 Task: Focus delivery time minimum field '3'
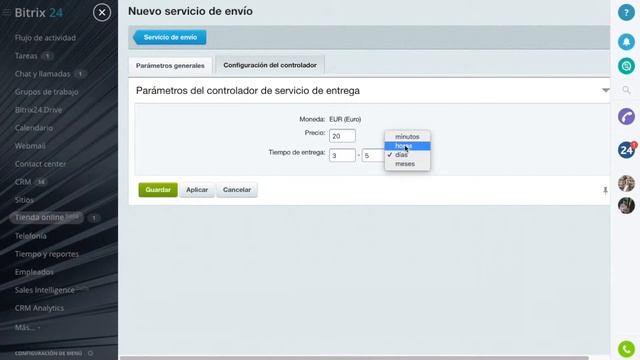[x=342, y=156]
